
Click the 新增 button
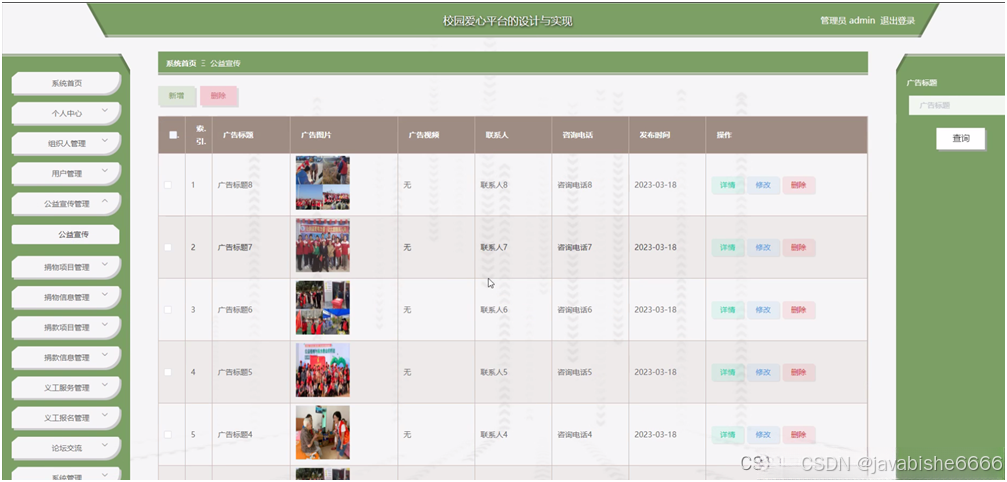pyautogui.click(x=176, y=96)
